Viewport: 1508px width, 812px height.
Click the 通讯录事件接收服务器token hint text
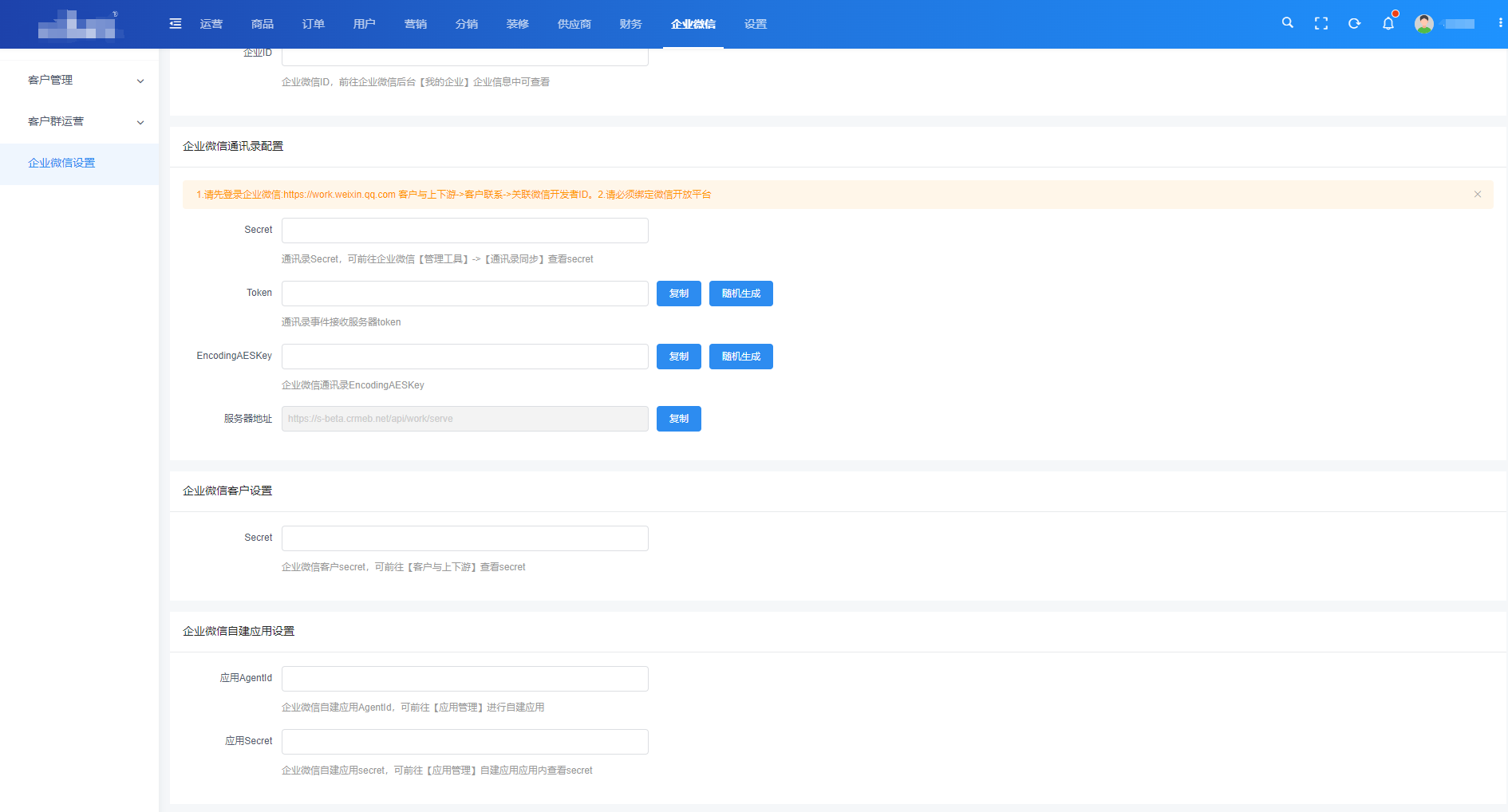tap(341, 322)
